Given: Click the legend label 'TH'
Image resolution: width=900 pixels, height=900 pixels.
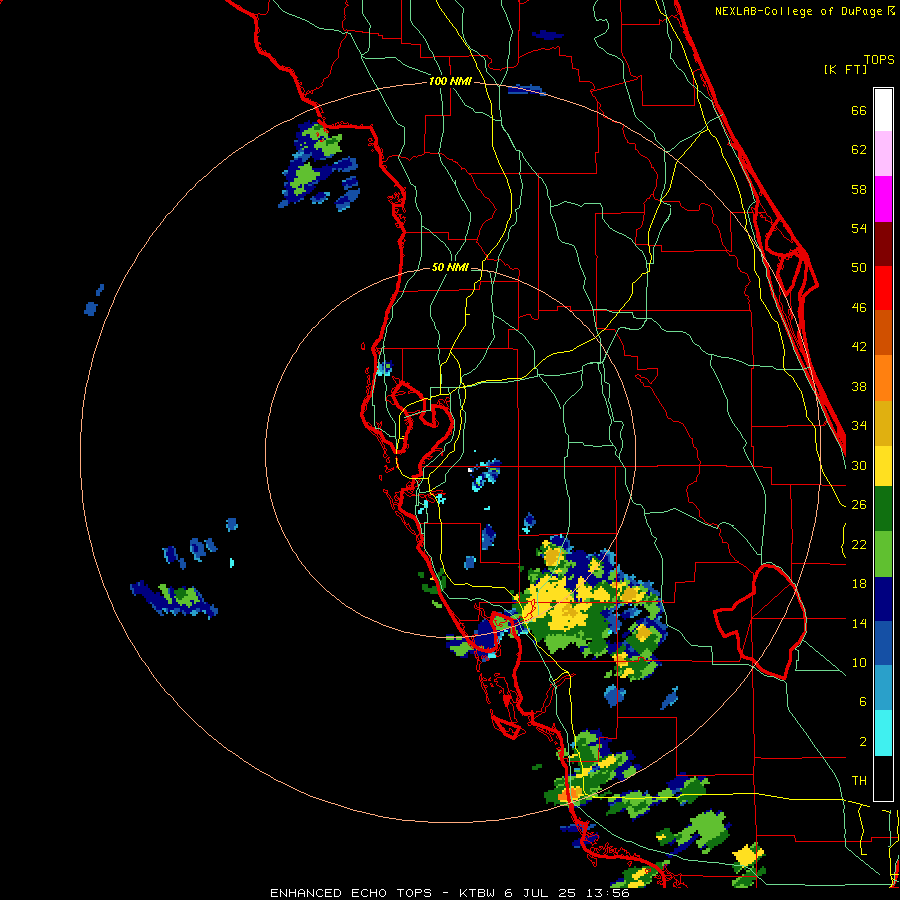Looking at the screenshot, I should tap(859, 781).
